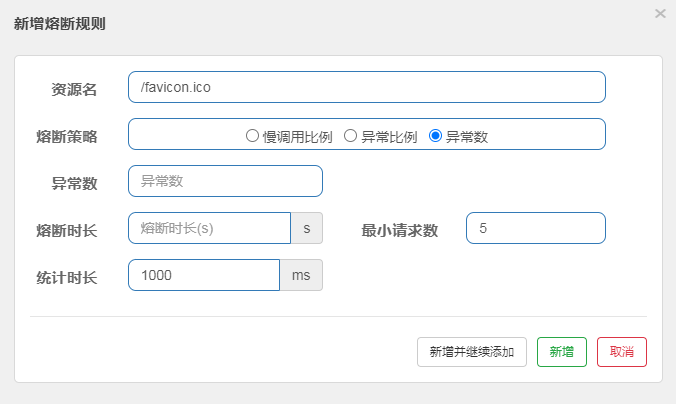Click the 统计时长 field label
Image resolution: width=676 pixels, height=404 pixels.
coord(66,277)
